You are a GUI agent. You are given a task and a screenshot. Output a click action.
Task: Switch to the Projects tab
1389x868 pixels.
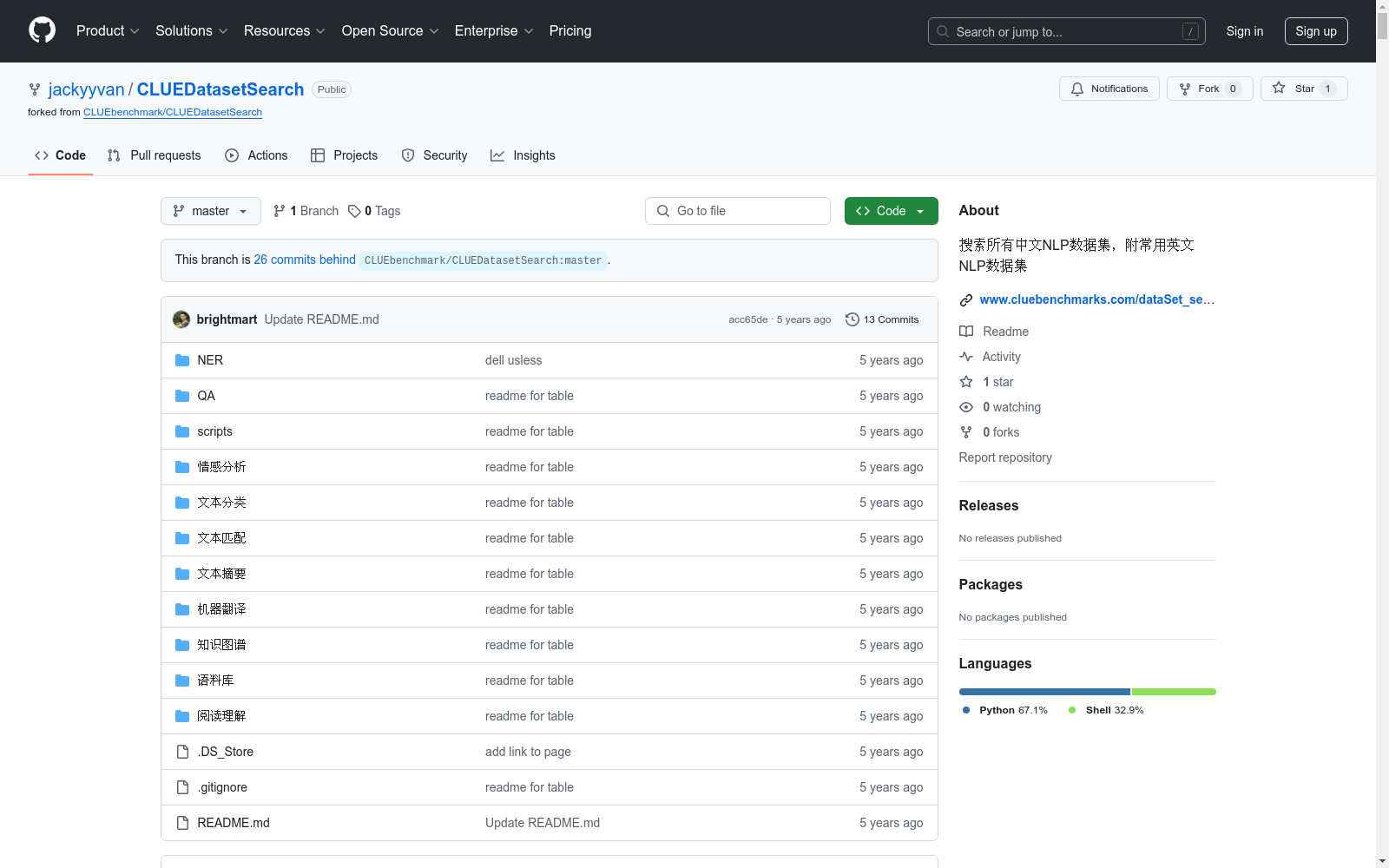click(344, 155)
